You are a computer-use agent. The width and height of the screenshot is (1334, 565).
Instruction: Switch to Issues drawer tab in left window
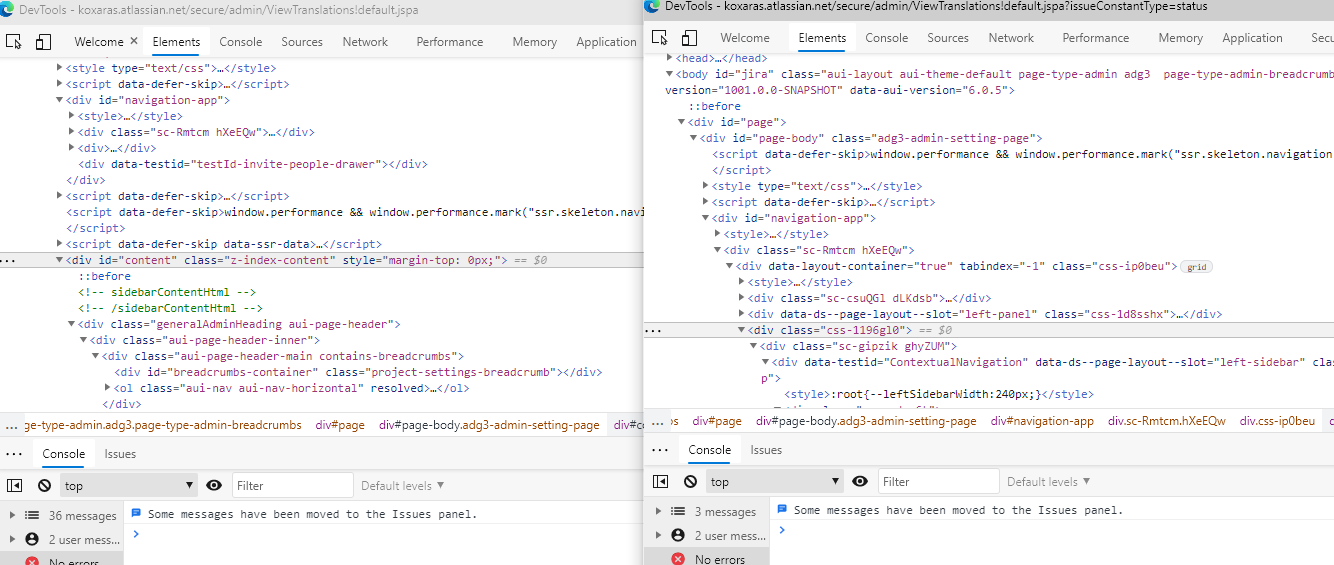click(120, 454)
